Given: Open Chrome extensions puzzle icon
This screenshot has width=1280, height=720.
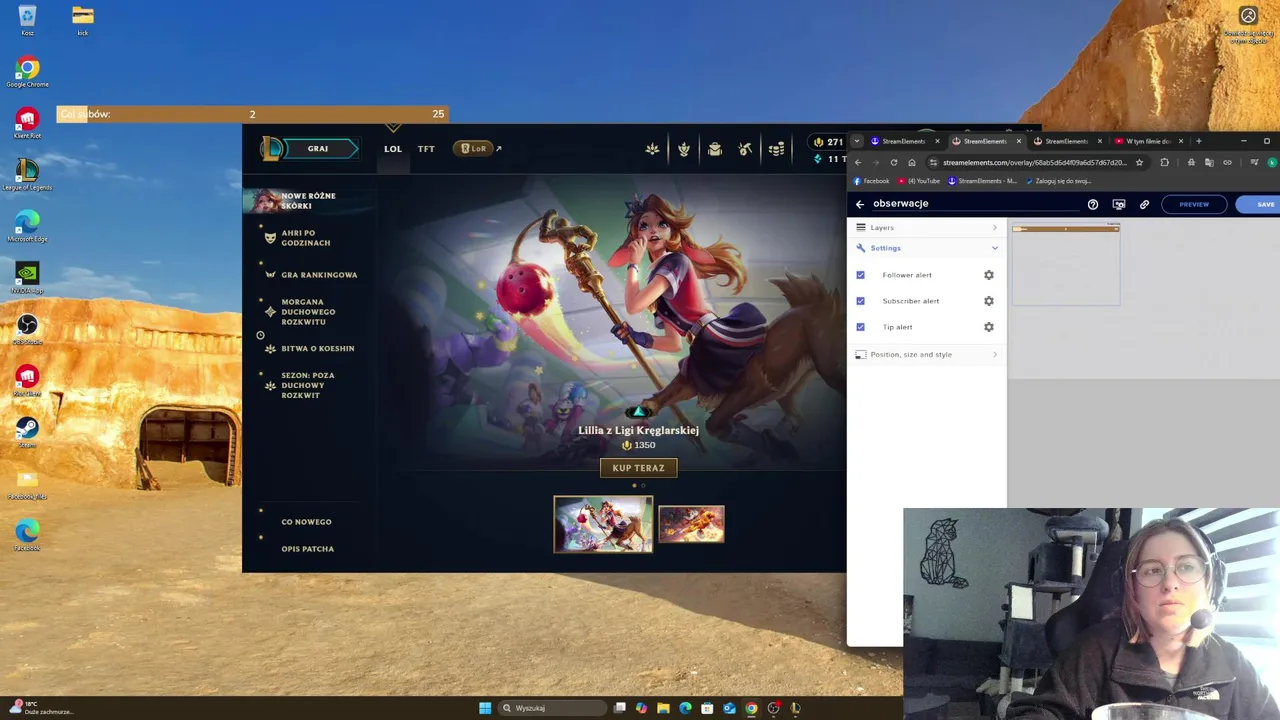Looking at the screenshot, I should click(1164, 162).
